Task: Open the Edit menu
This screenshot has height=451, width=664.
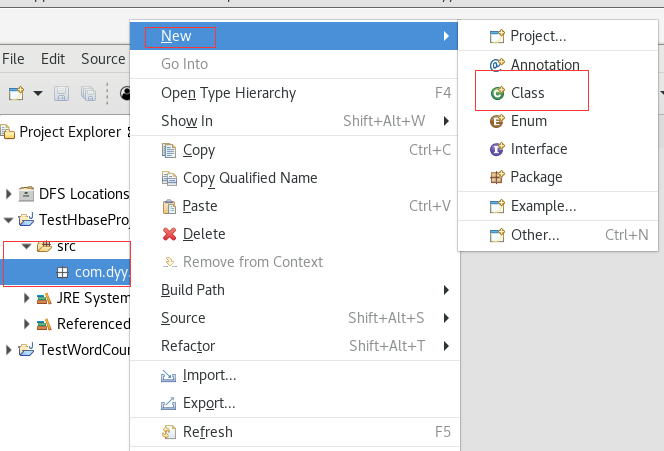Action: tap(53, 59)
